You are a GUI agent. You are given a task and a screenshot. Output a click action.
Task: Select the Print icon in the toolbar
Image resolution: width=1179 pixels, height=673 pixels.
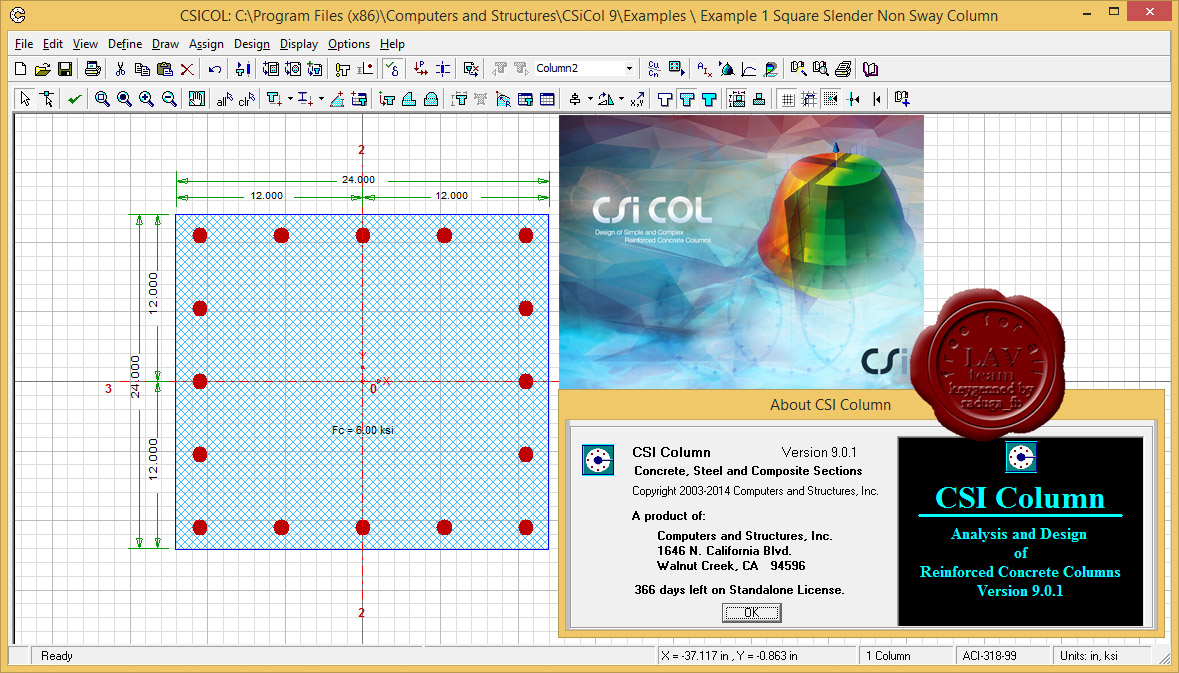(x=92, y=69)
